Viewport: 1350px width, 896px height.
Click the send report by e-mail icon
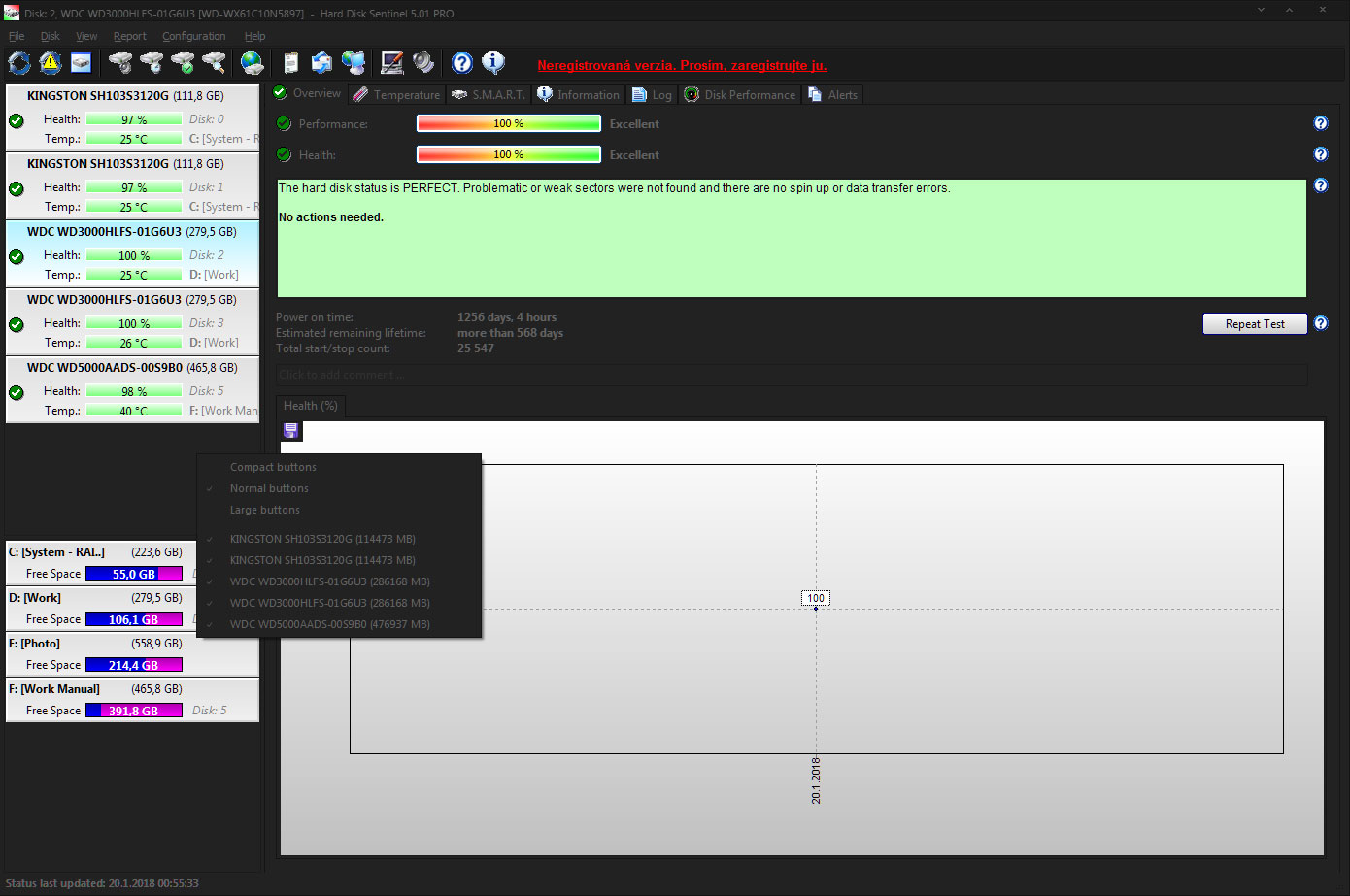pos(321,63)
